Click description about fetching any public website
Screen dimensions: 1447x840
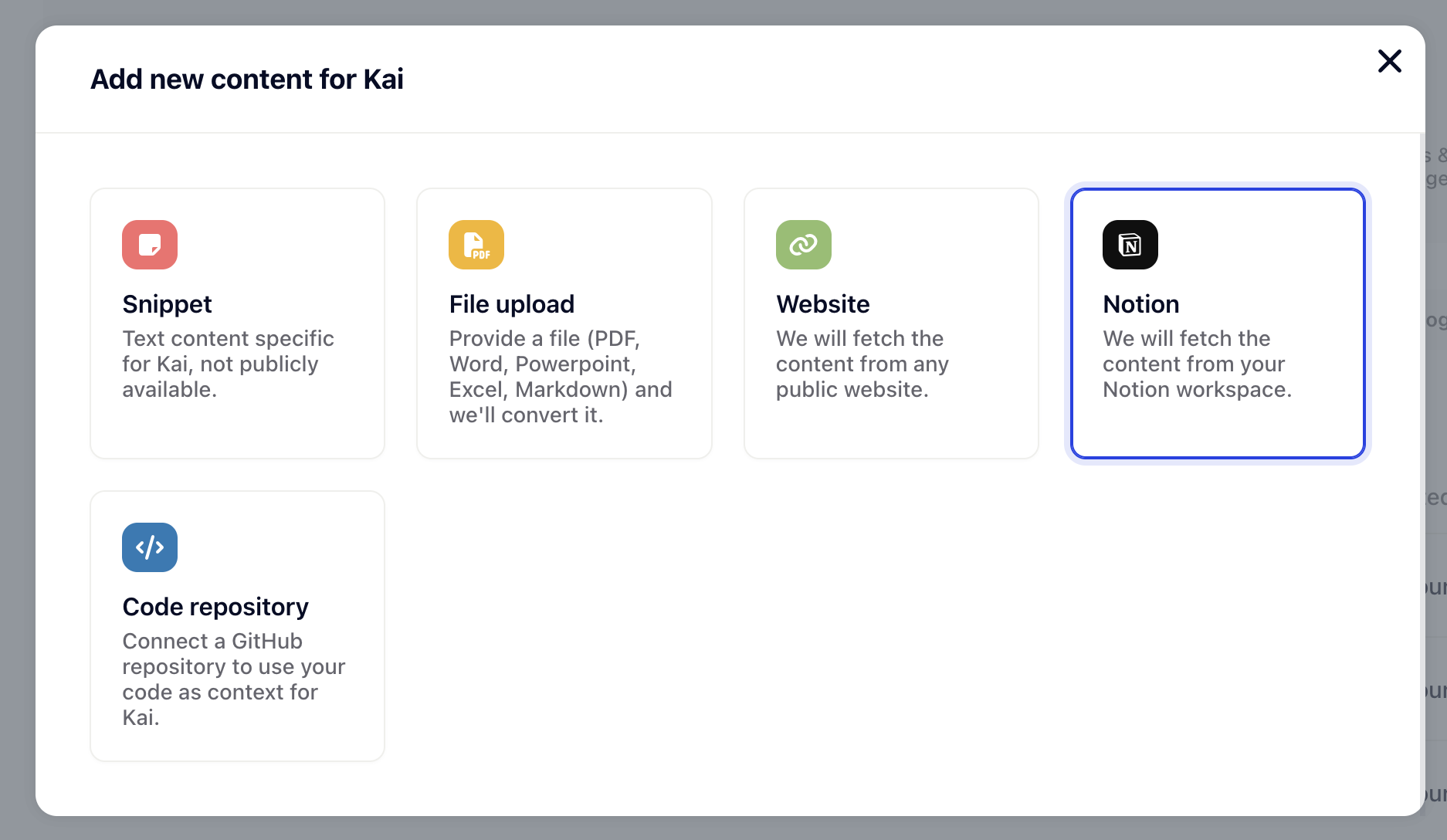coord(862,364)
